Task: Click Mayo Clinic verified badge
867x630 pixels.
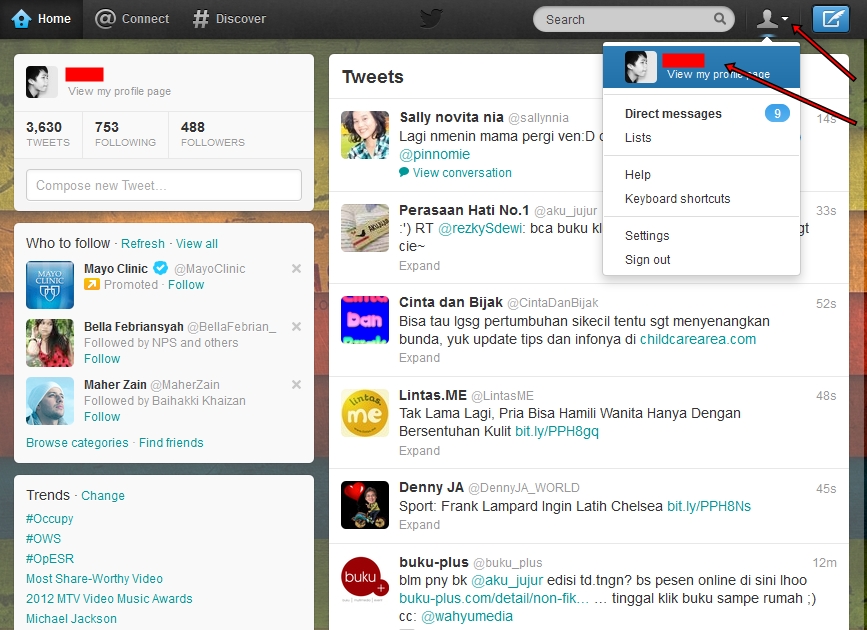Action: tap(160, 268)
